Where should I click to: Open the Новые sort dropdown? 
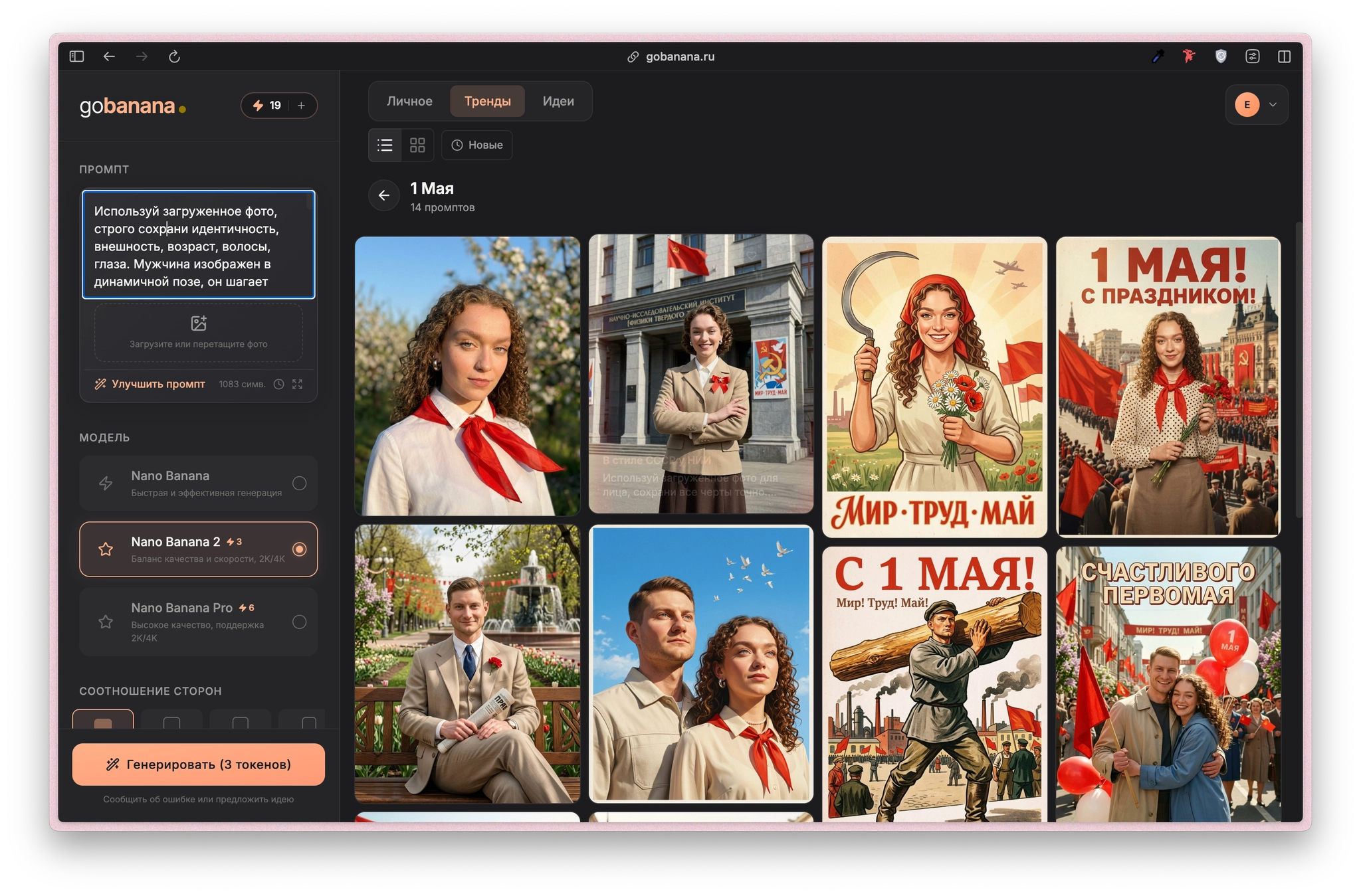click(x=477, y=145)
